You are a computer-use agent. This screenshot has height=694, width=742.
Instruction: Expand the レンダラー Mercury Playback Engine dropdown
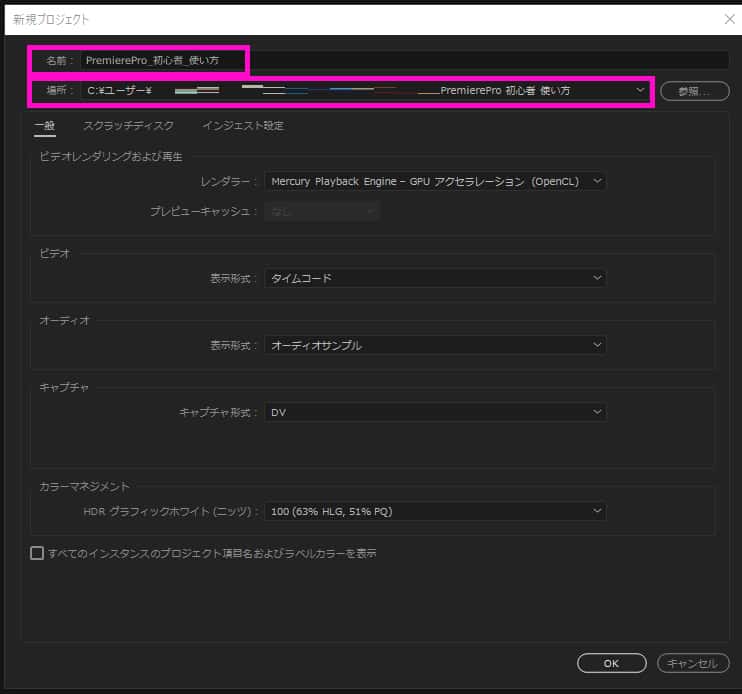[435, 182]
